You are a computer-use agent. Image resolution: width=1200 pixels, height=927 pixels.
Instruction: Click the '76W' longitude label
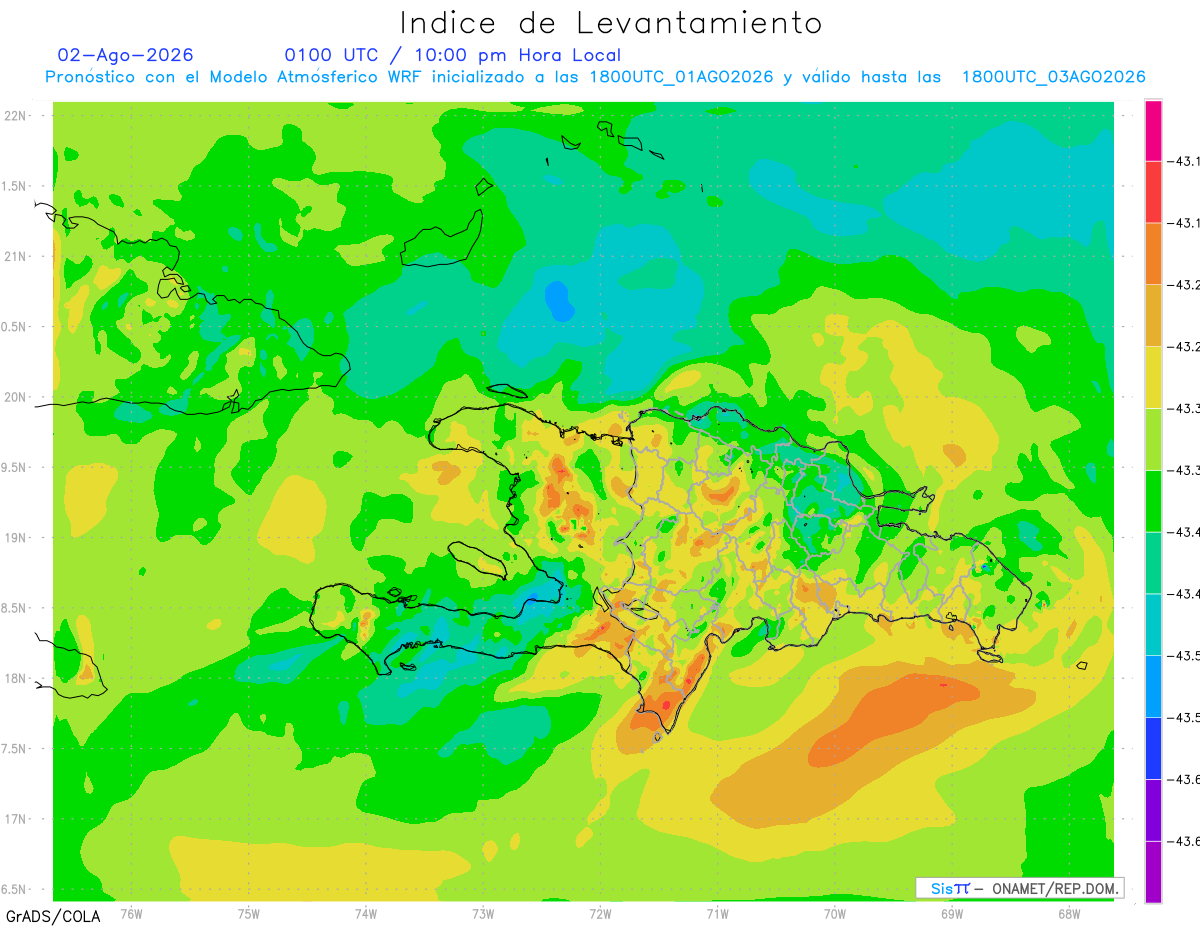[x=131, y=914]
